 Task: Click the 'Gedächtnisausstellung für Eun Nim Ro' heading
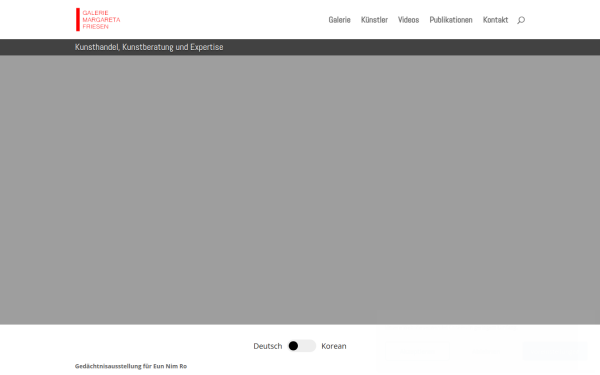click(131, 366)
